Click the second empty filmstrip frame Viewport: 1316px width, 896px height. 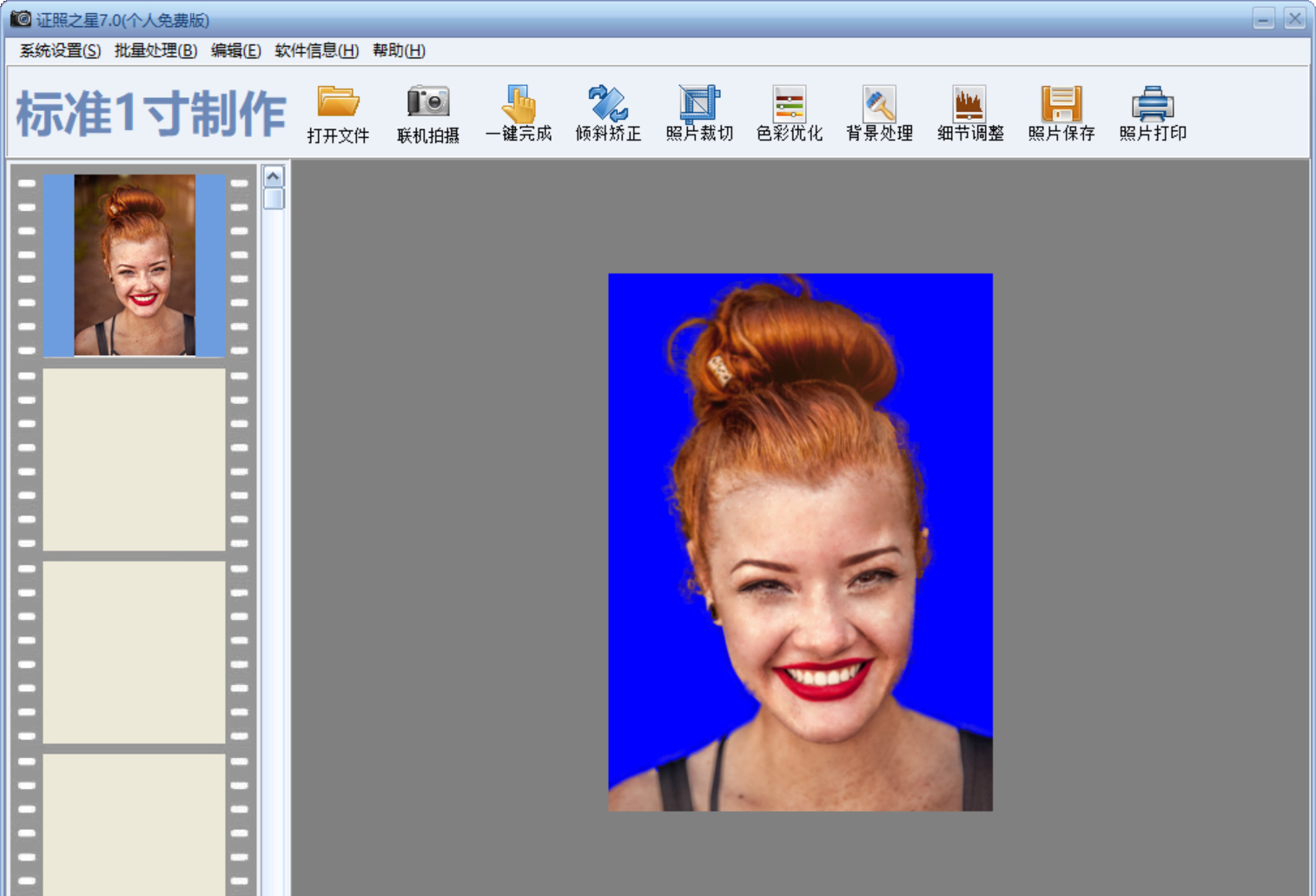click(x=135, y=651)
